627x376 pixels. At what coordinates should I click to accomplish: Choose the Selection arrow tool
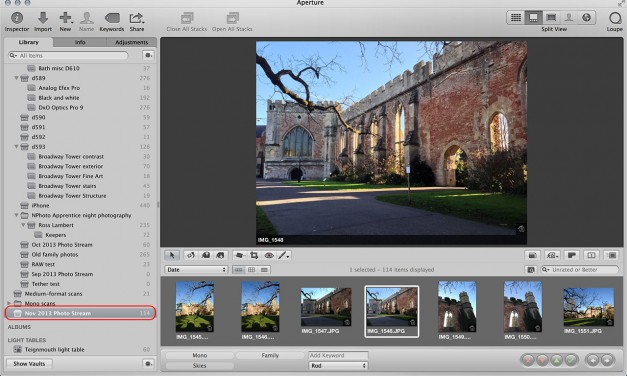[x=172, y=255]
